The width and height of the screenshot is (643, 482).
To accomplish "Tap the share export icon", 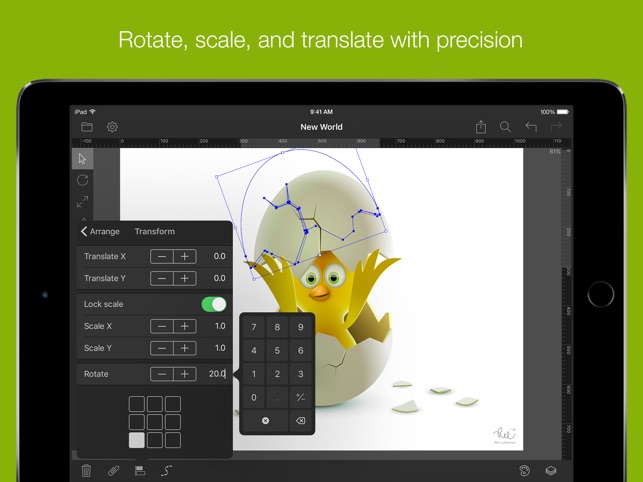I will point(481,127).
